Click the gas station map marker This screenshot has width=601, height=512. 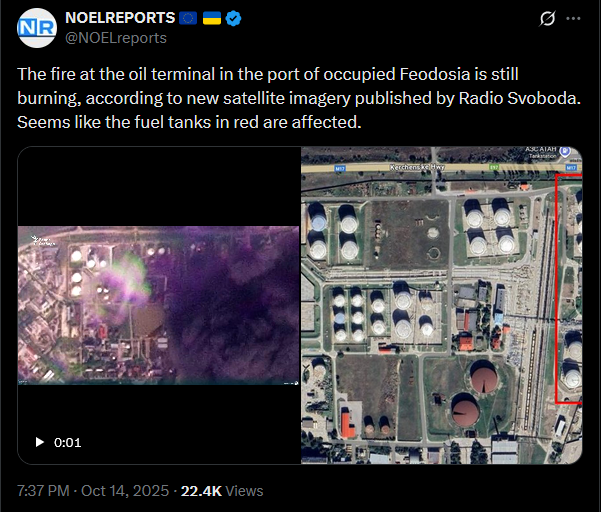point(565,151)
